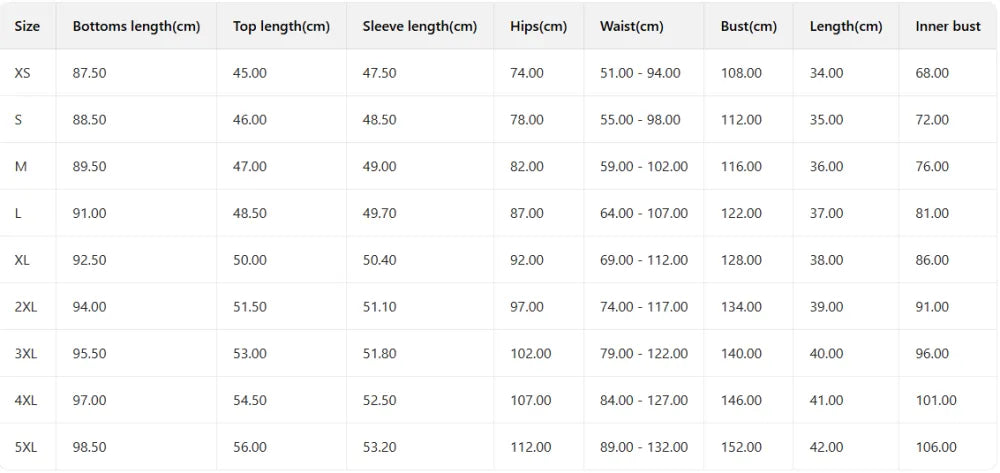Select the Inner bust column header

pyautogui.click(x=948, y=27)
